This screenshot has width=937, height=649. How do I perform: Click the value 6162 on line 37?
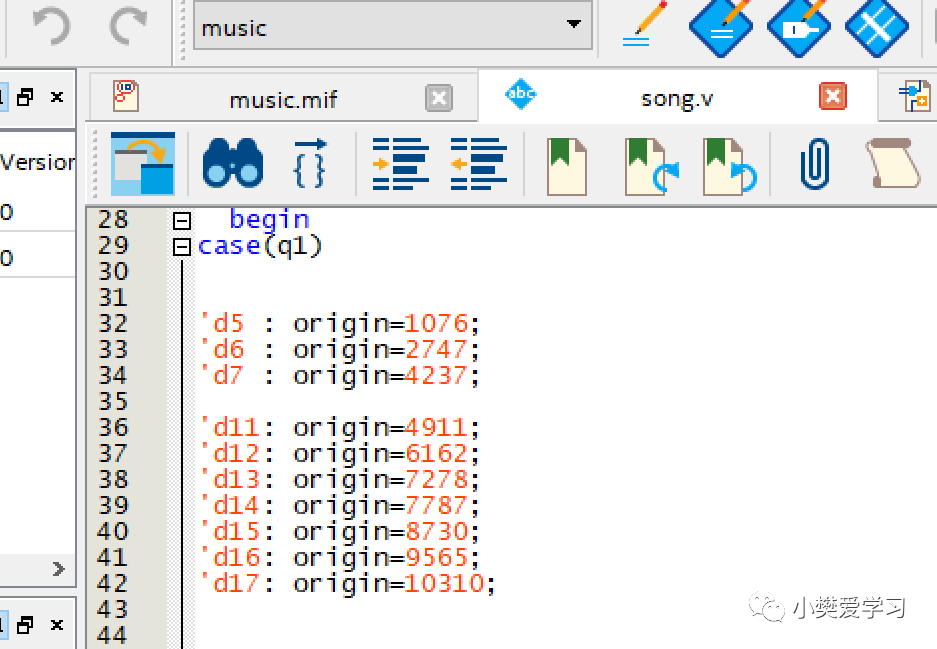436,454
